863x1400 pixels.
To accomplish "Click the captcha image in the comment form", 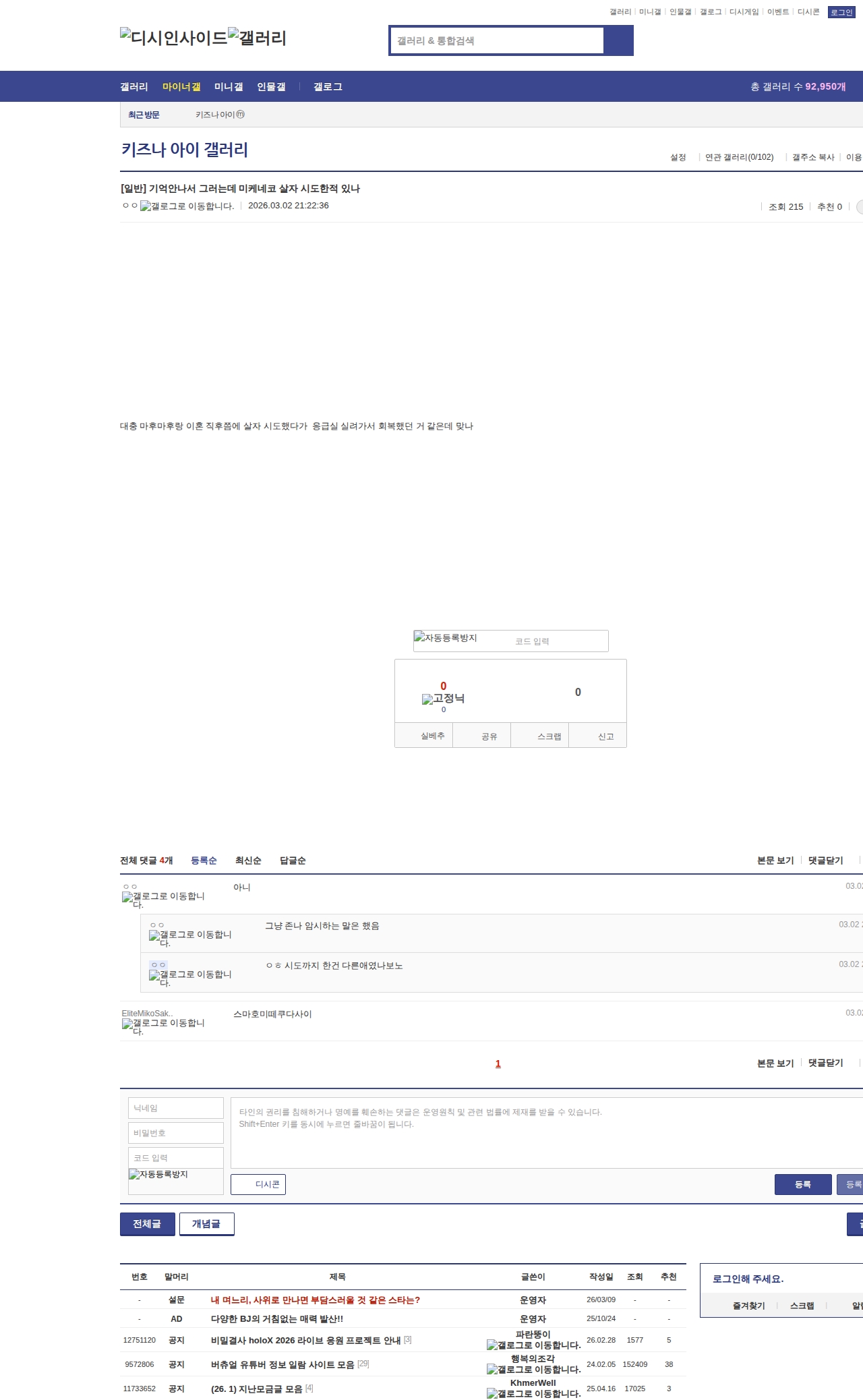I will click(x=158, y=1174).
